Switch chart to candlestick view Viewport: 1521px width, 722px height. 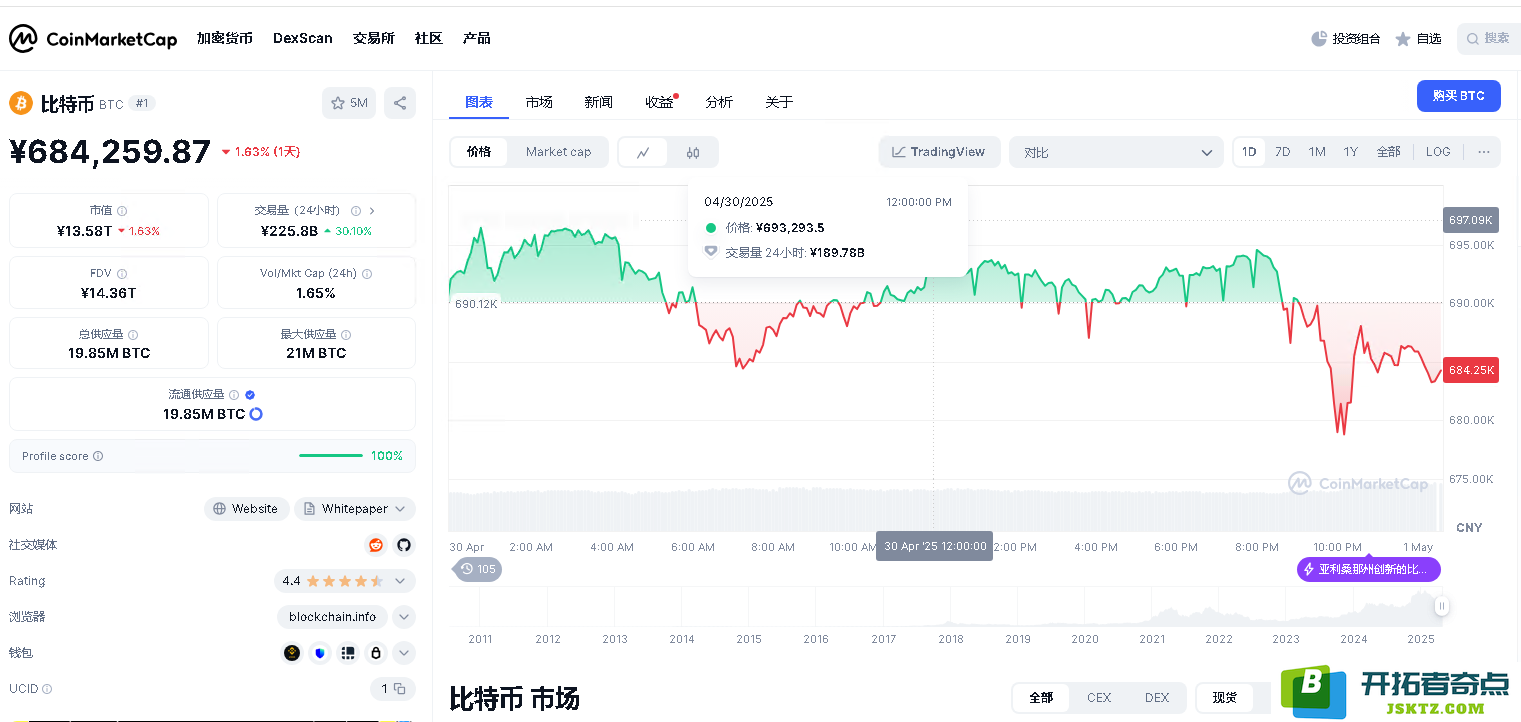point(693,152)
